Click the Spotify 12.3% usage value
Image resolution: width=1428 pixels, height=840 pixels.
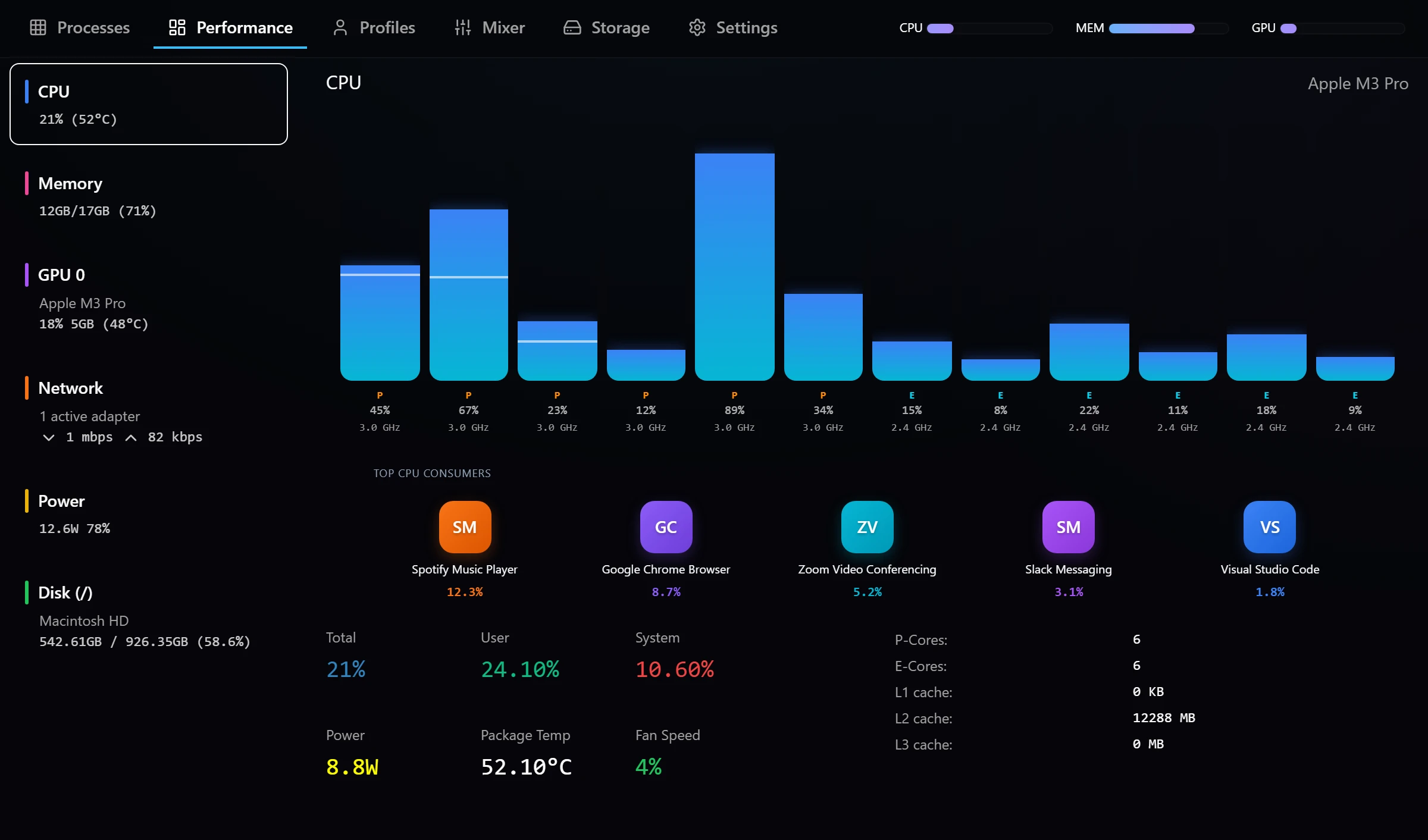pos(465,592)
